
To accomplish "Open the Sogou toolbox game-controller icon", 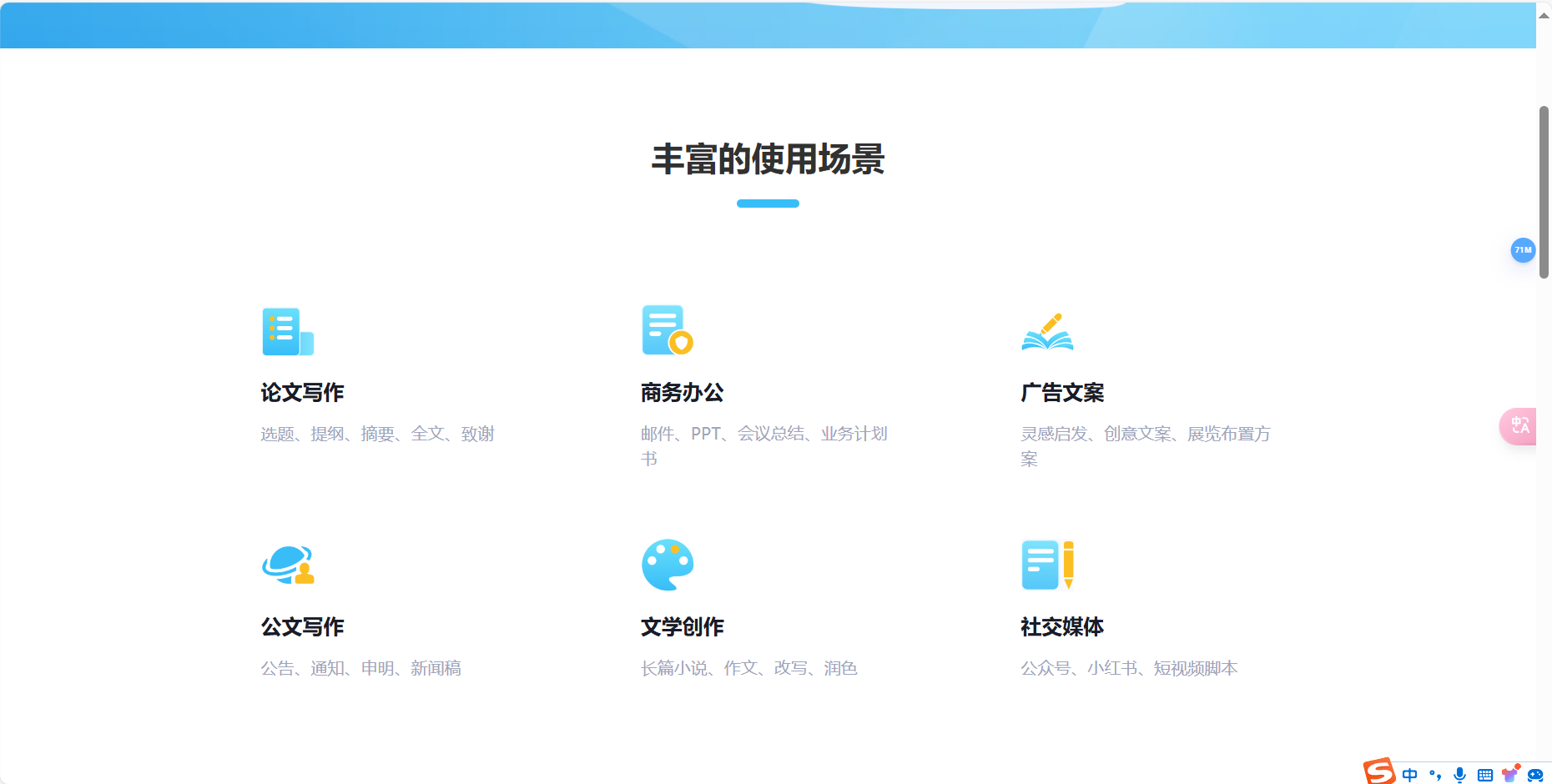I will coord(1535,774).
